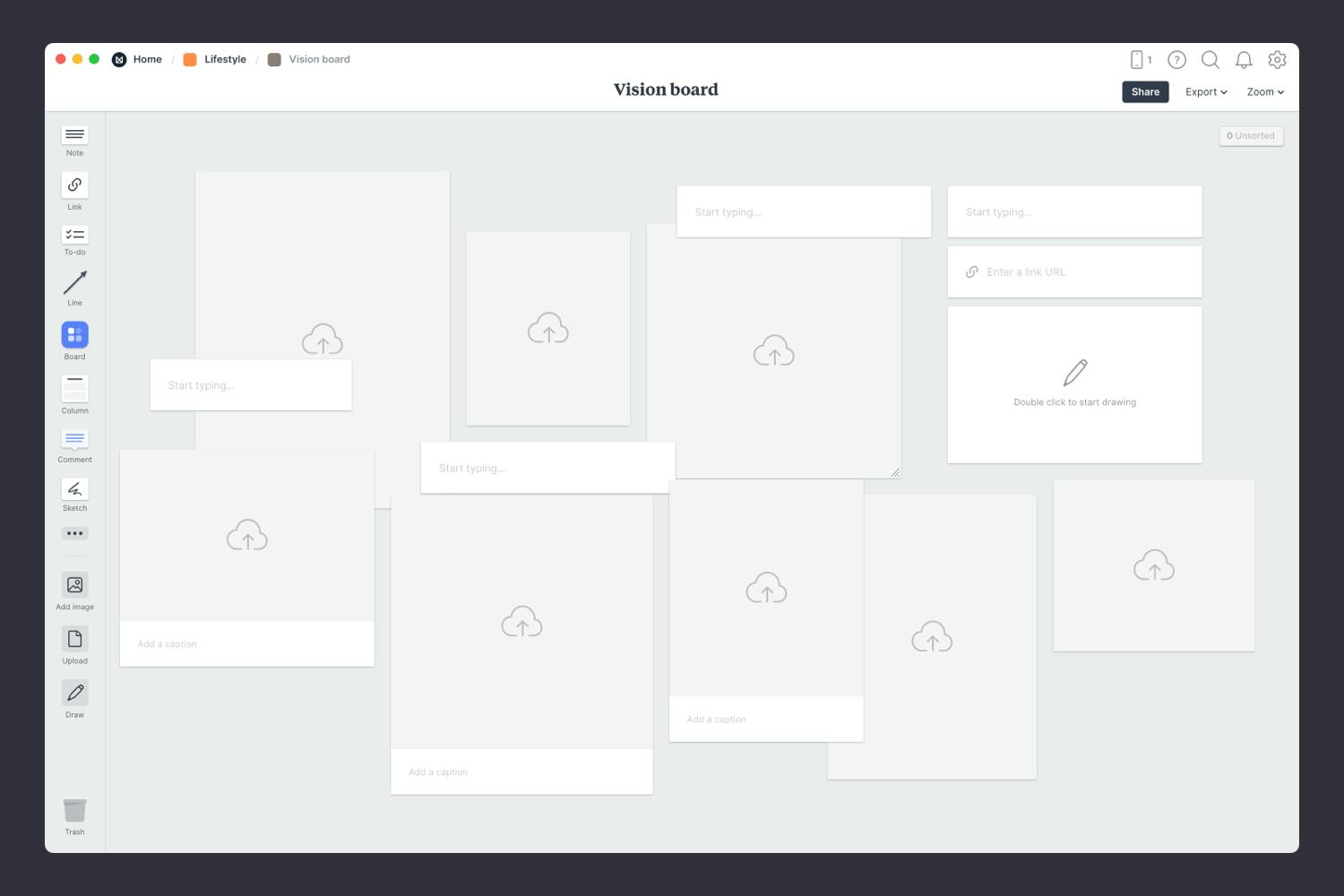This screenshot has width=1344, height=896.
Task: Expand the Zoom dropdown menu
Action: pos(1264,92)
